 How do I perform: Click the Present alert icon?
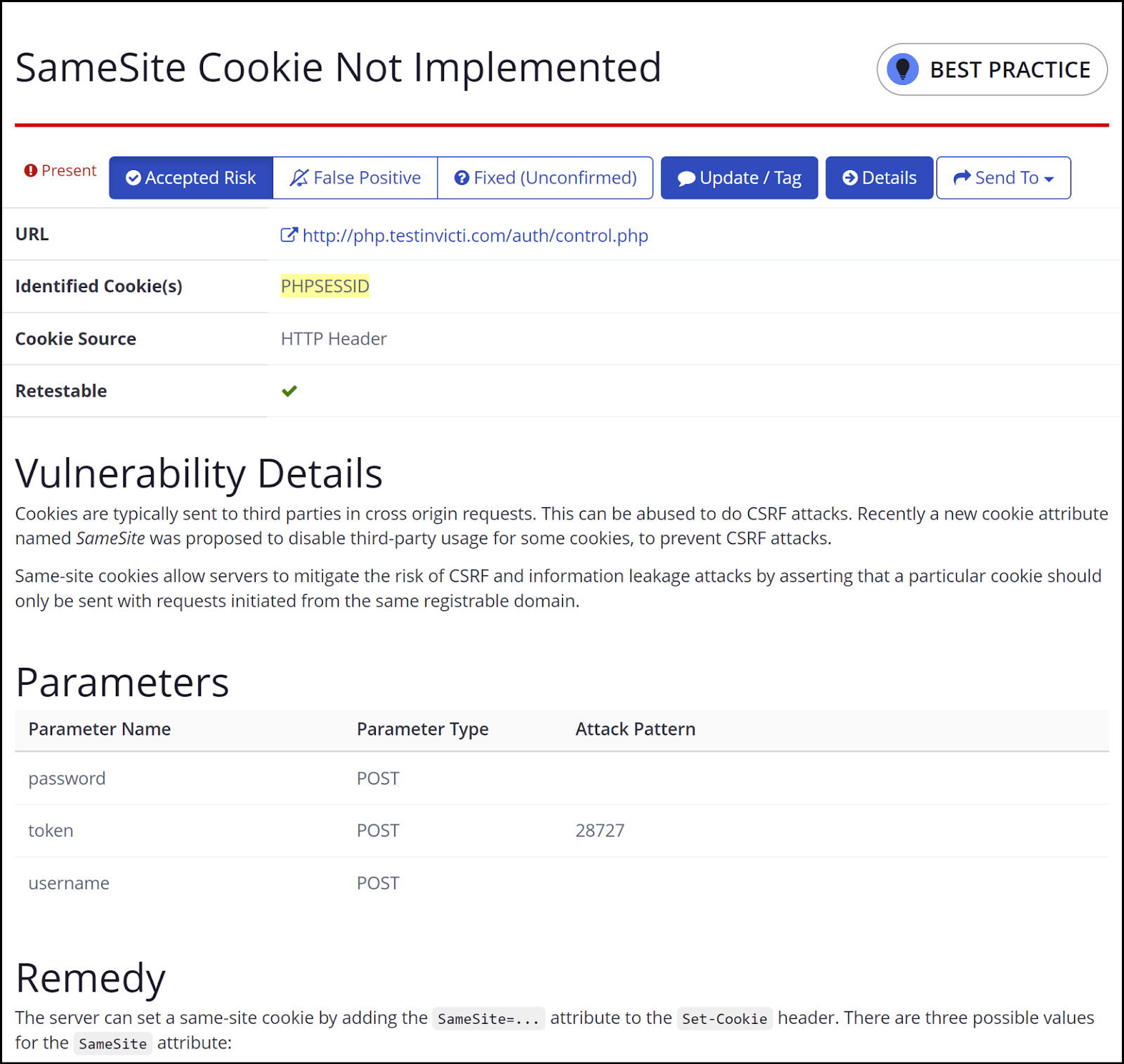pyautogui.click(x=30, y=170)
